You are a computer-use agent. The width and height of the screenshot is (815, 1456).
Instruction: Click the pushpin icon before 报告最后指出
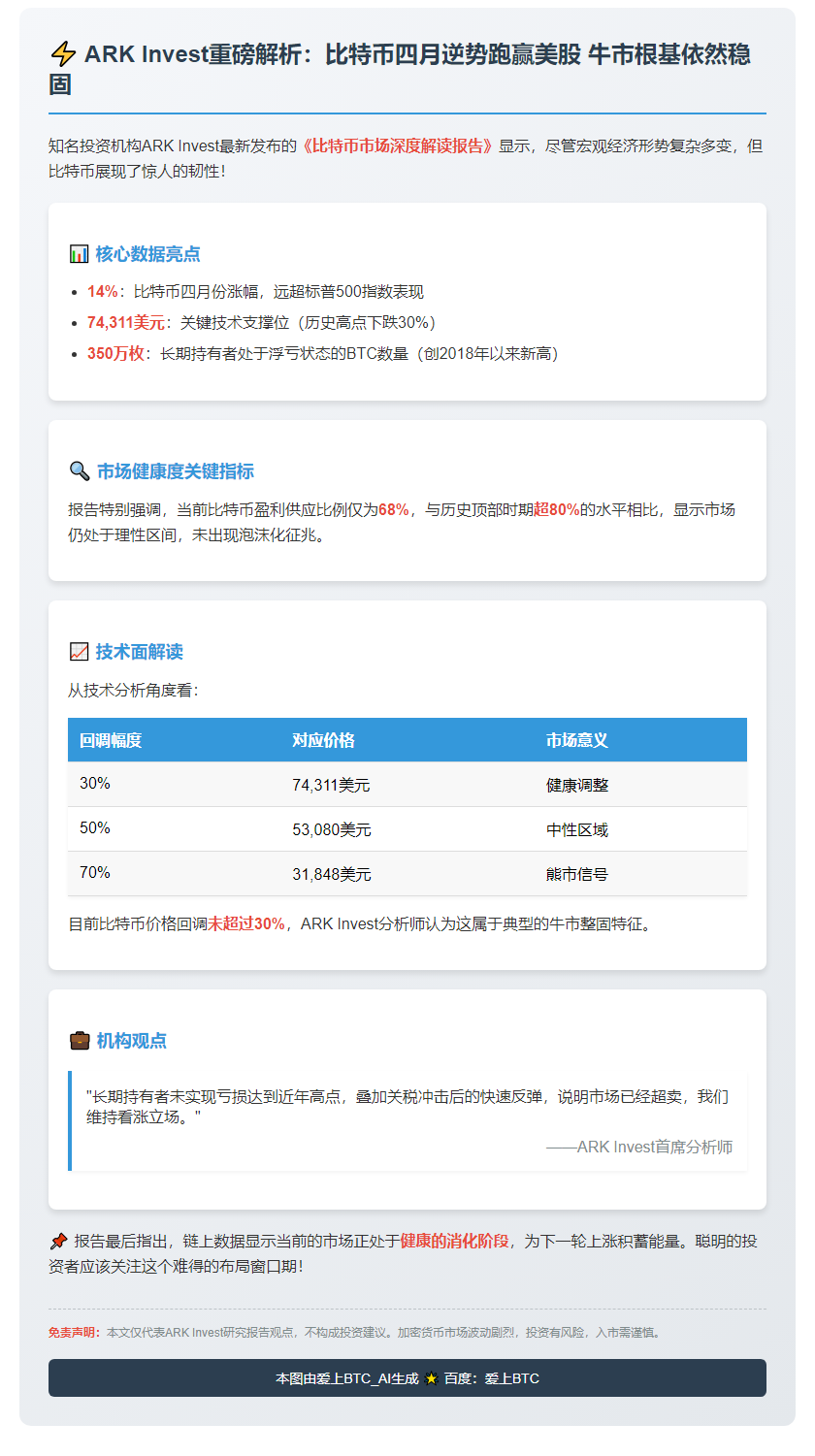pyautogui.click(x=58, y=1241)
